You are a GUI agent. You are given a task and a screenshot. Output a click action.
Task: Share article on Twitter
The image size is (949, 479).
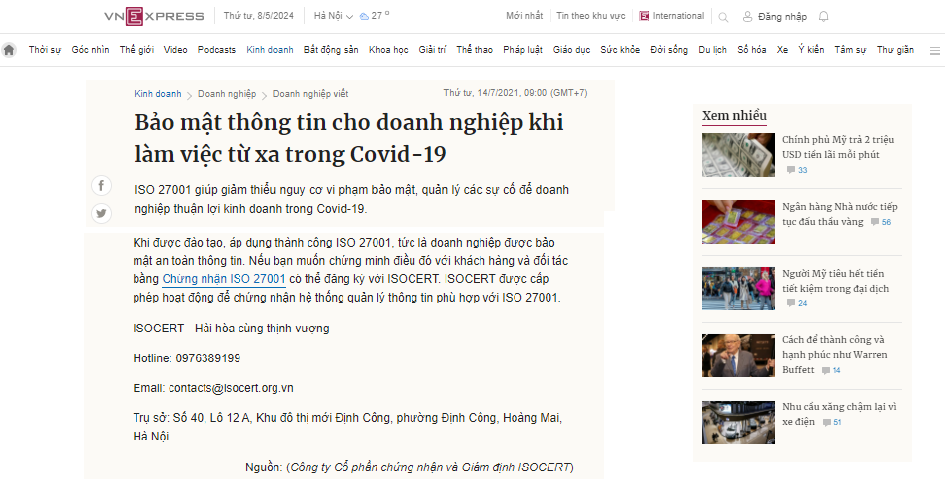click(x=101, y=213)
